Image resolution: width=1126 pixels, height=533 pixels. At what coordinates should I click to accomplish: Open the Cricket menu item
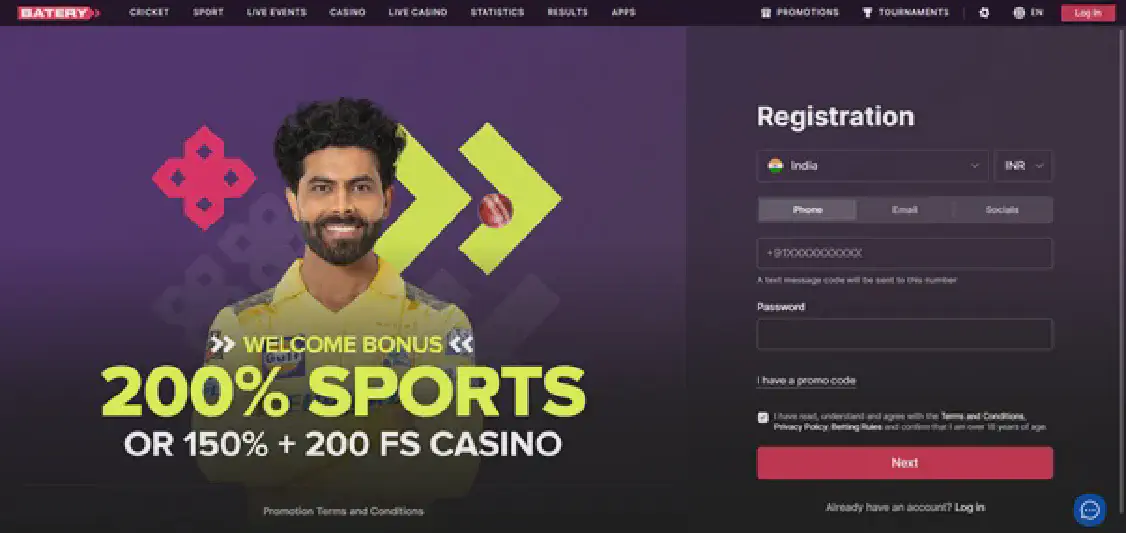coord(149,13)
